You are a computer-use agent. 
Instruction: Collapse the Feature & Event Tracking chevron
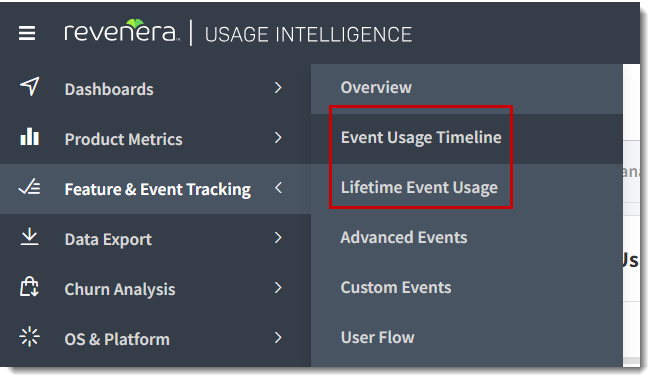278,188
